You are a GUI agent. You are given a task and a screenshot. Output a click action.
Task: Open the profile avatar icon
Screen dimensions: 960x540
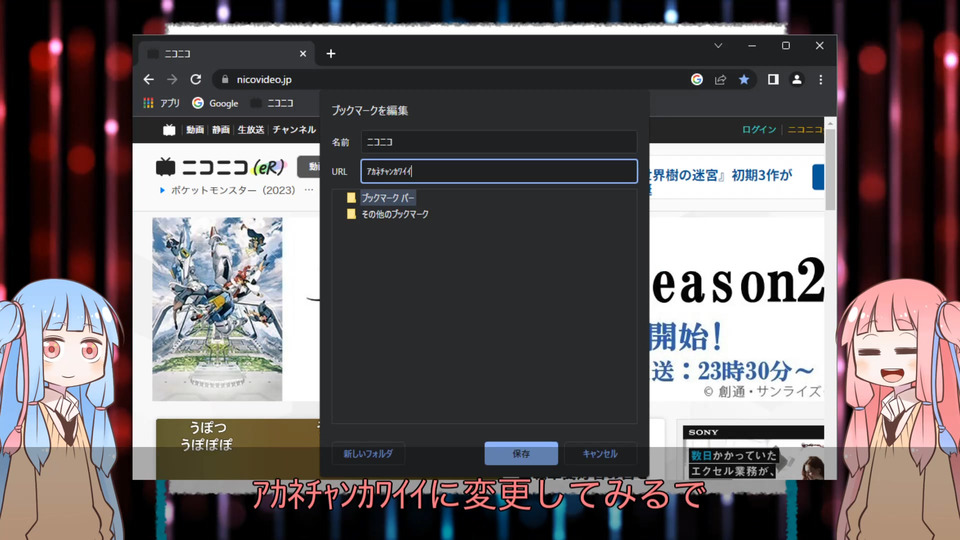pyautogui.click(x=797, y=80)
